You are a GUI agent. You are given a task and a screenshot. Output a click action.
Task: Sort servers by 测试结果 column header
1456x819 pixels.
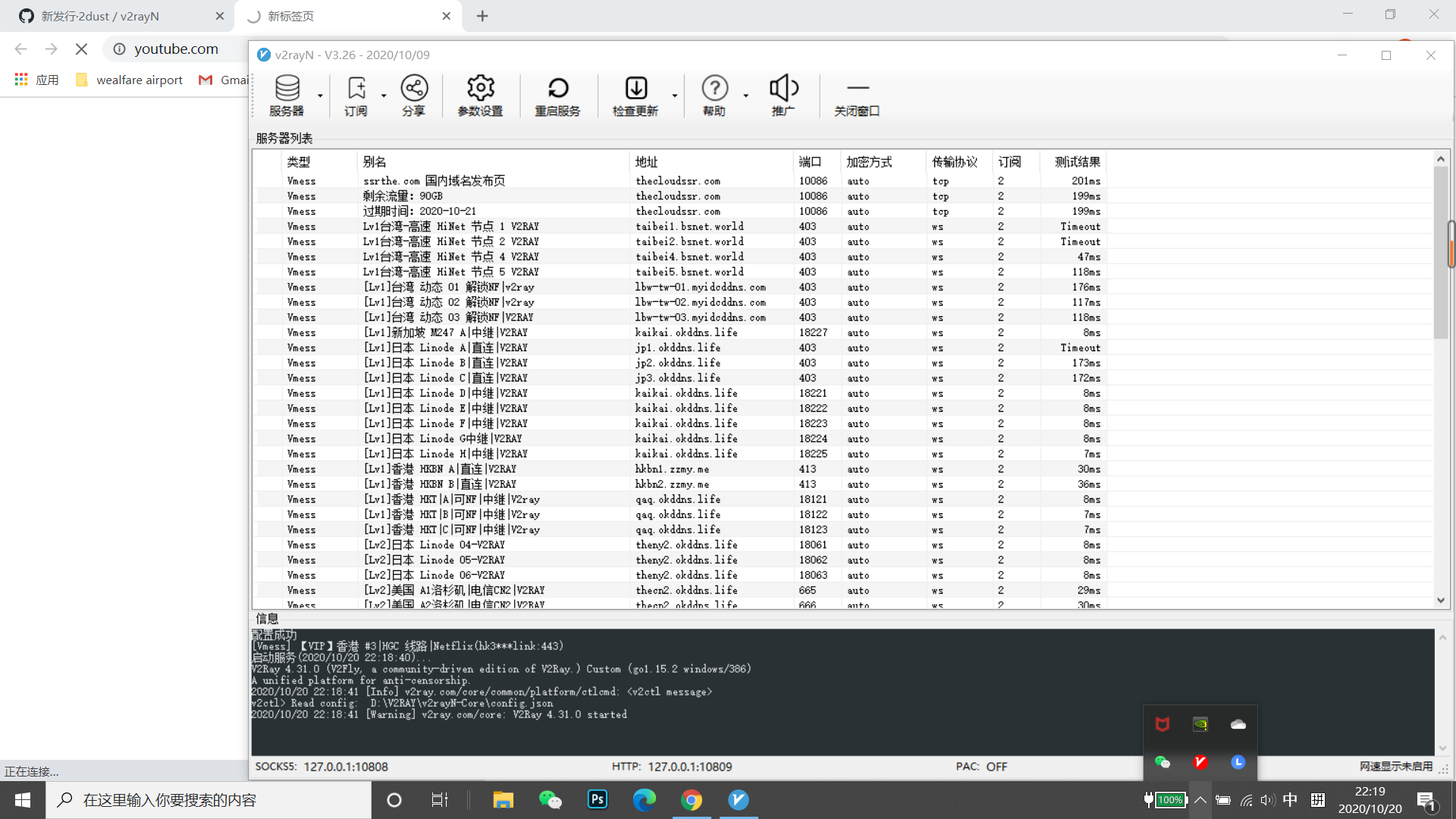tap(1077, 162)
